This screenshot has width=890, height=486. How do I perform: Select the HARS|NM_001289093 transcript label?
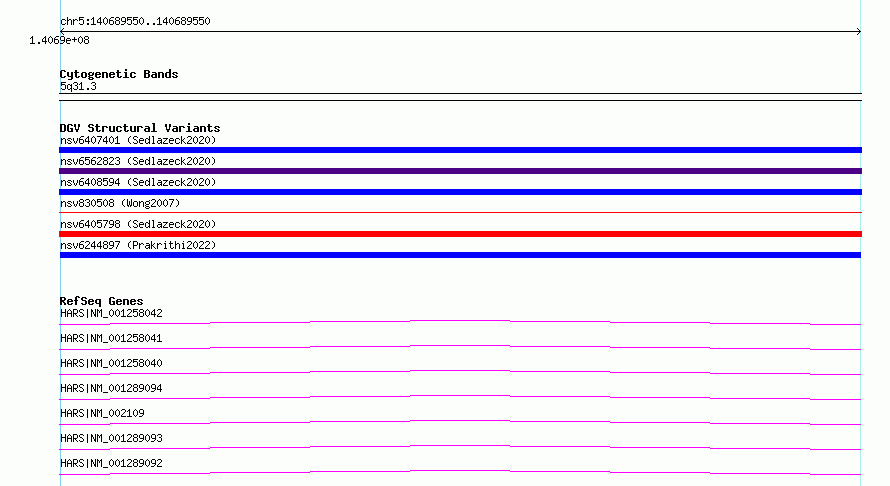pos(111,438)
